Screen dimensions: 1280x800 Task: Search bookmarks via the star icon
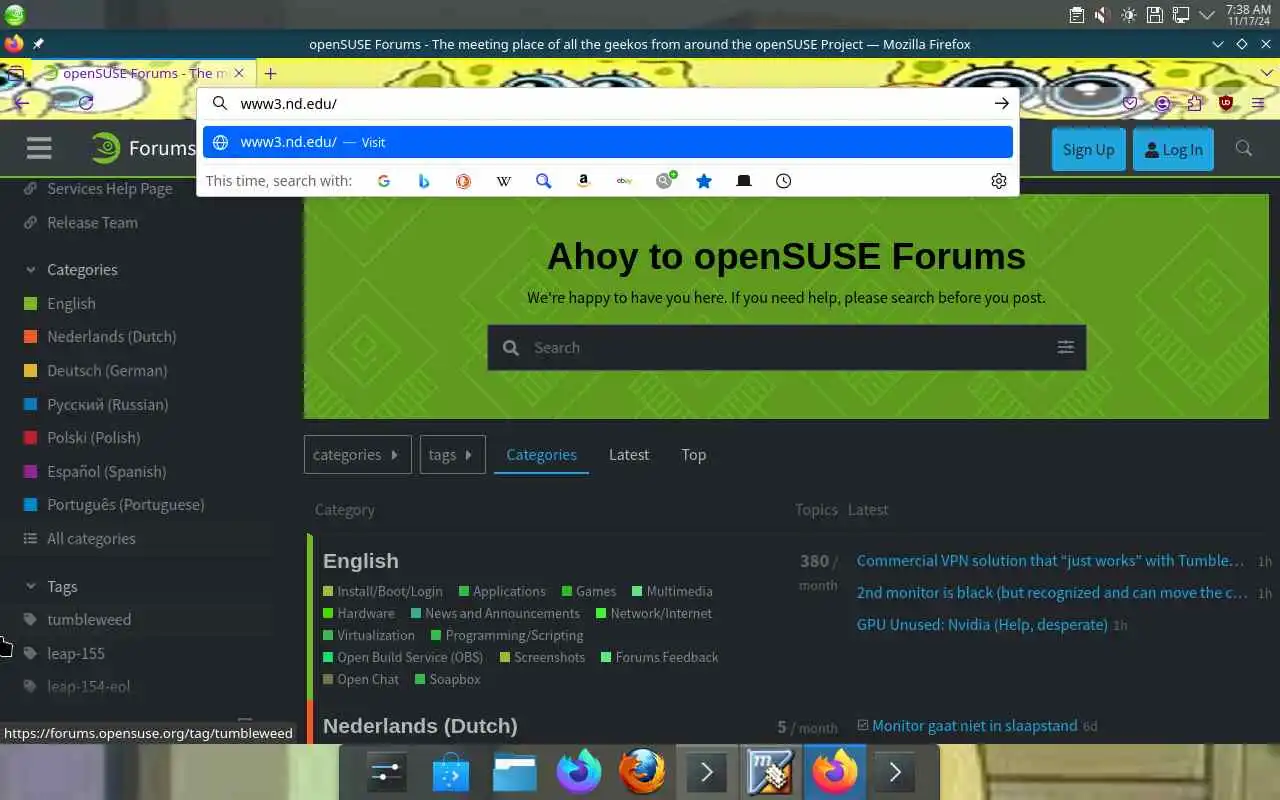(704, 181)
